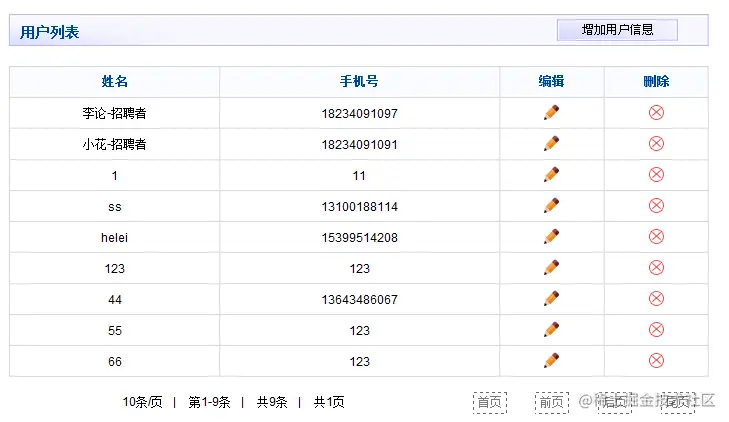Click the 手机号 column header
This screenshot has width=729, height=422.
tap(359, 82)
